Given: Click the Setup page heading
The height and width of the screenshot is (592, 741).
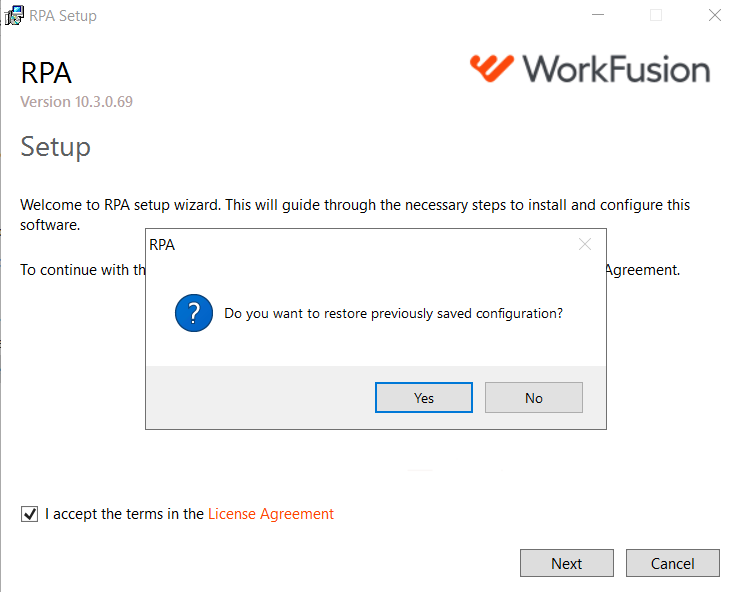Looking at the screenshot, I should point(55,147).
